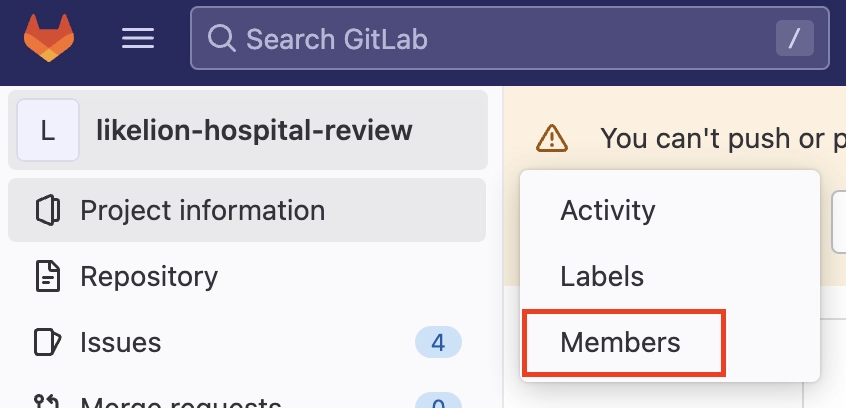Click the slash shortcut key badge

point(795,39)
